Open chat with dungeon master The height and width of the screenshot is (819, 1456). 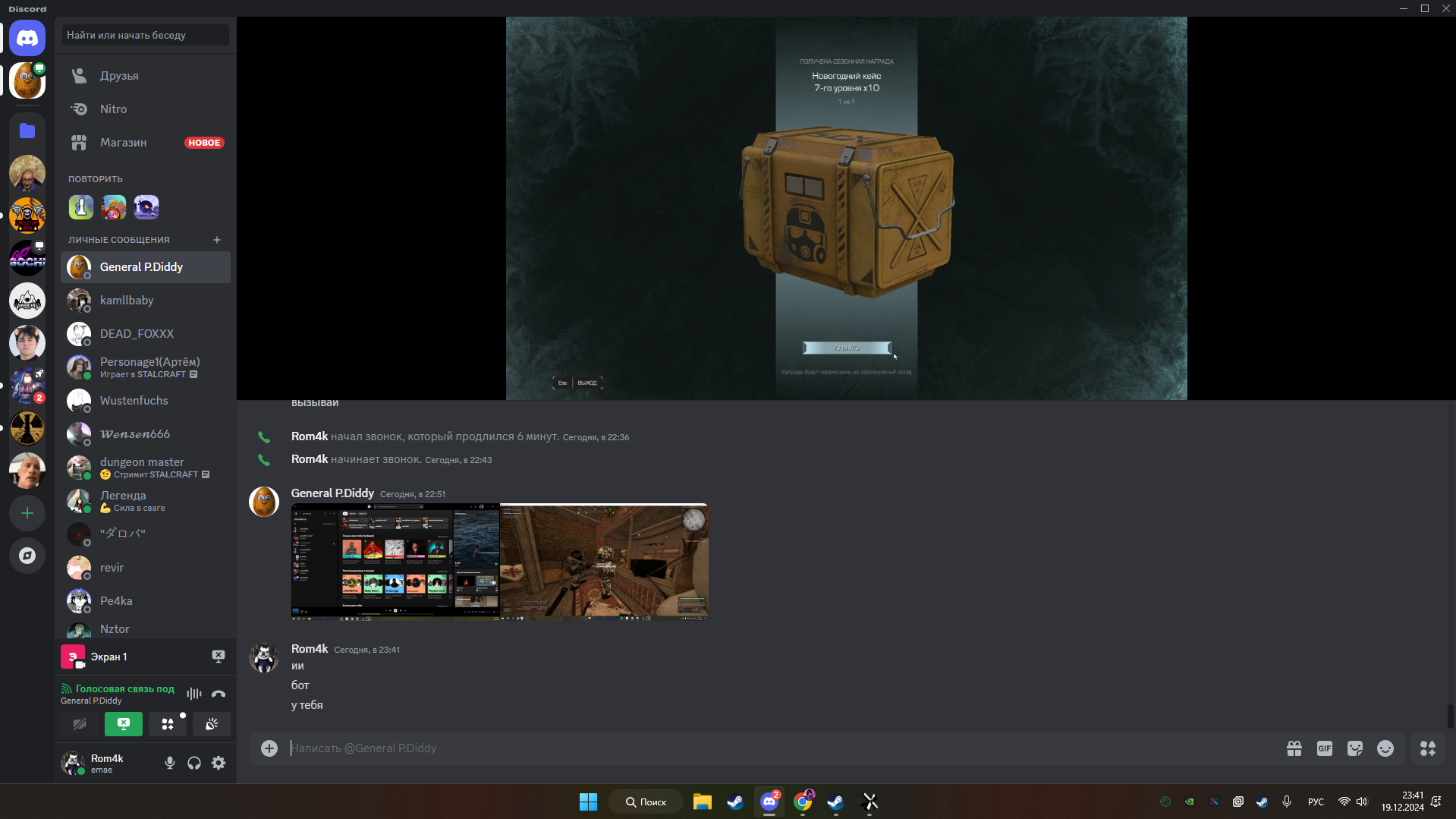(x=146, y=468)
